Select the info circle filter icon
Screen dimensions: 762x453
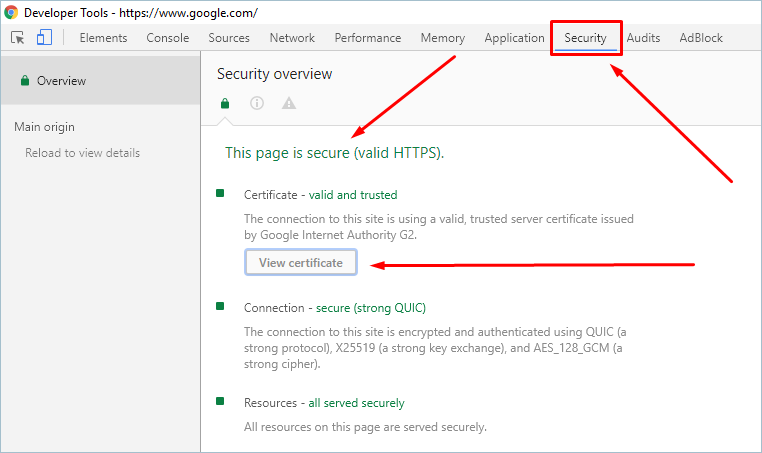(257, 103)
